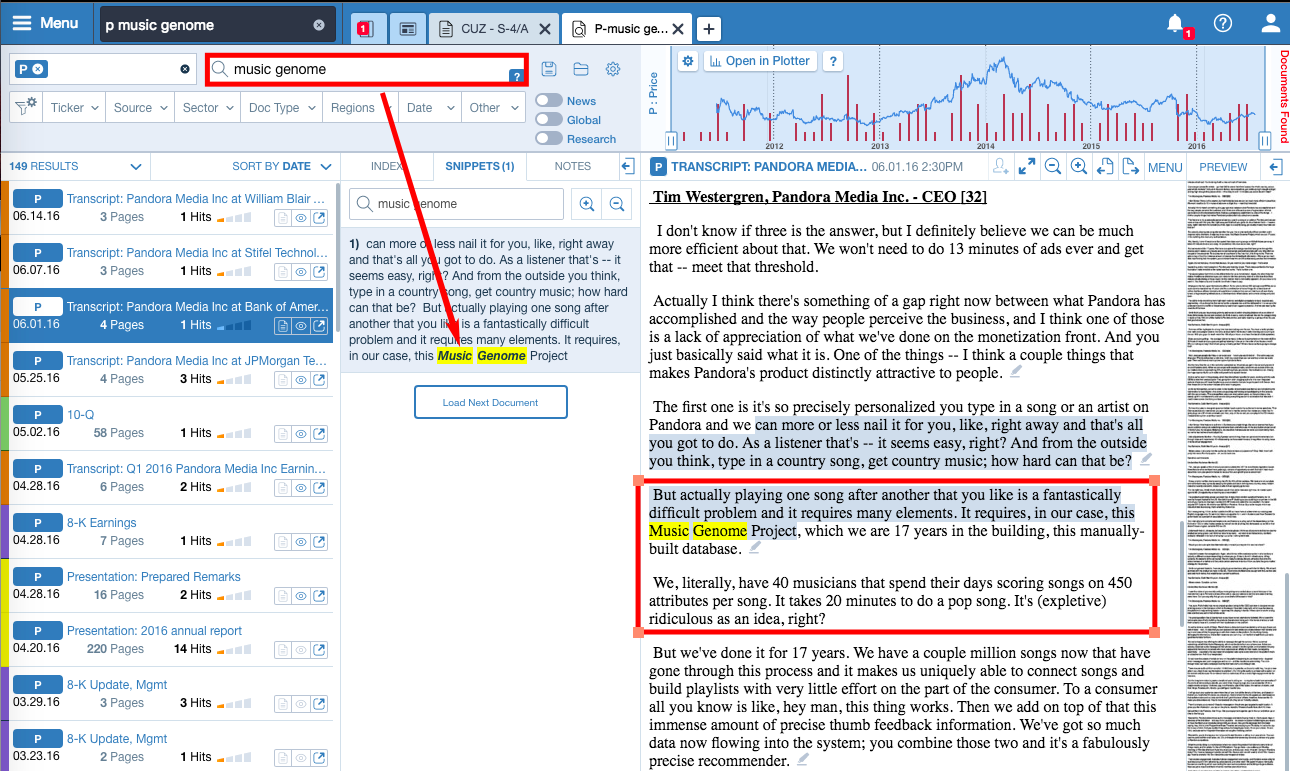The width and height of the screenshot is (1290, 771).
Task: Open the help question mark in header
Action: pyautogui.click(x=1223, y=23)
